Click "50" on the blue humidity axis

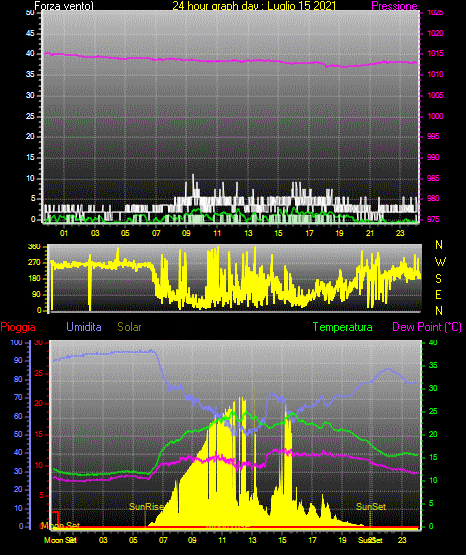click(18, 434)
